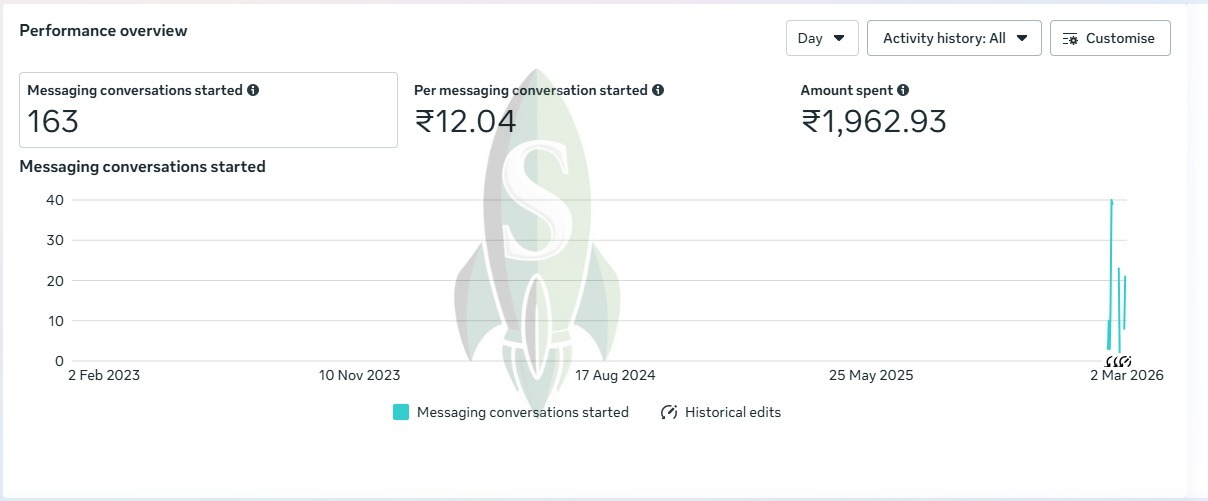Click info icon beside Messaging conversations started metric

[253, 90]
